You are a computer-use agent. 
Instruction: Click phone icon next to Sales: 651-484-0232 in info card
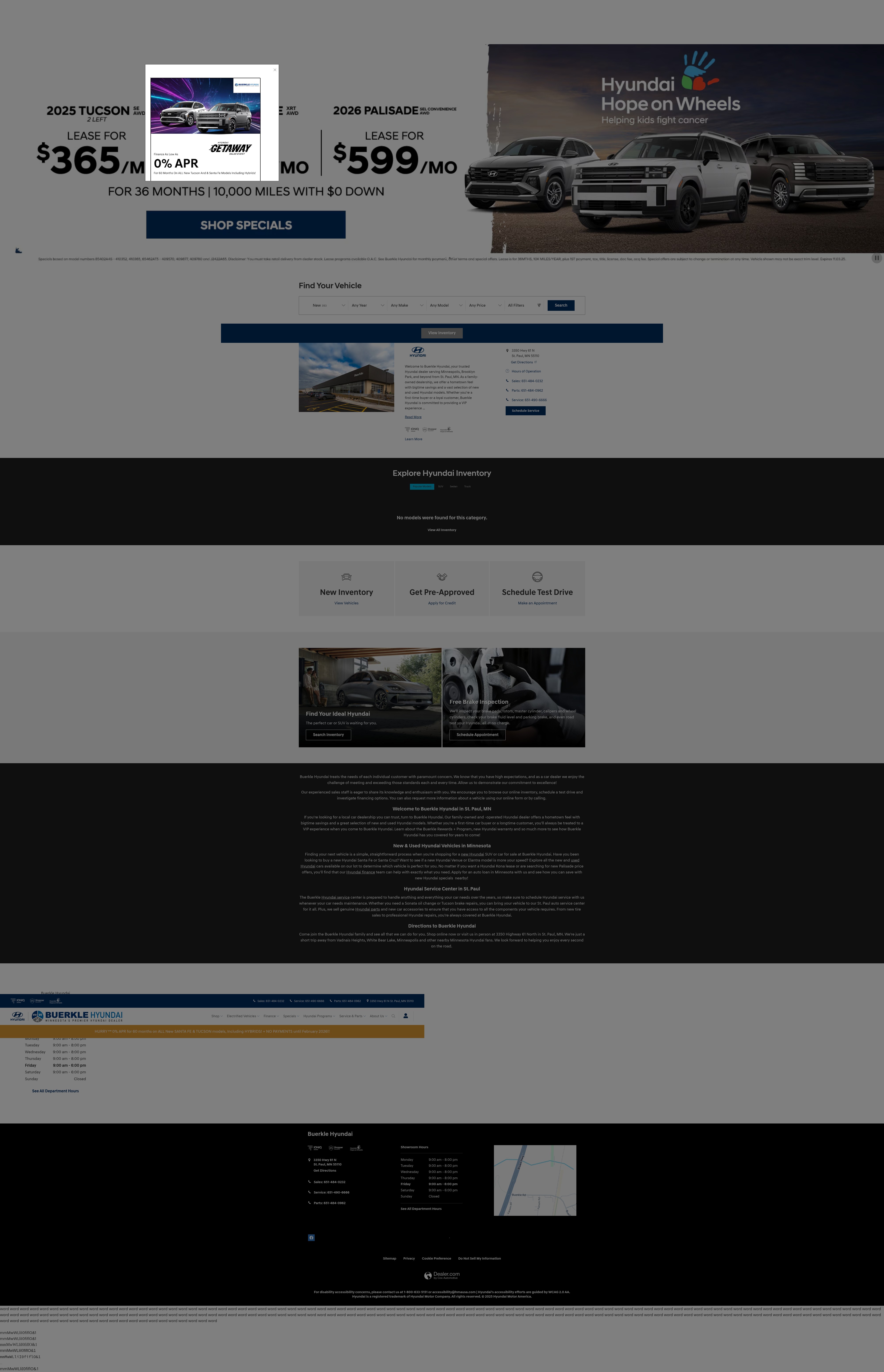click(507, 381)
